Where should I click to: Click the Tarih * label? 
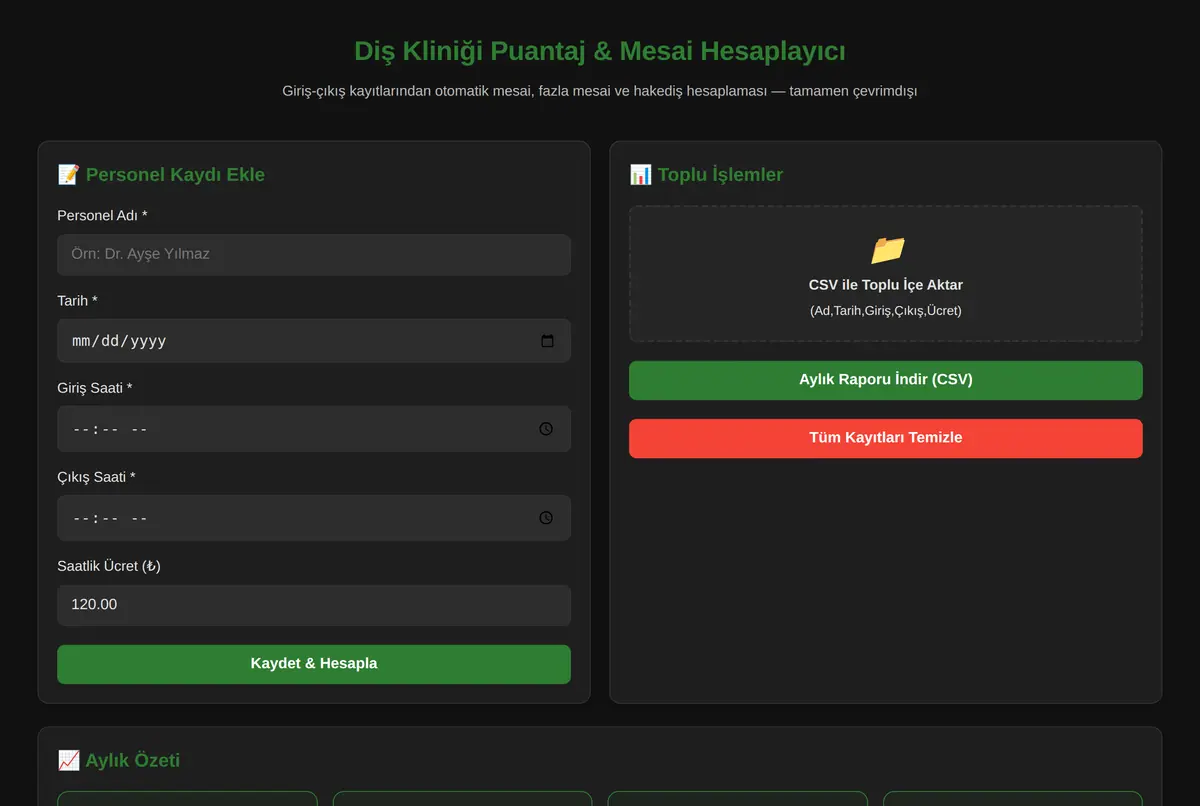(77, 301)
